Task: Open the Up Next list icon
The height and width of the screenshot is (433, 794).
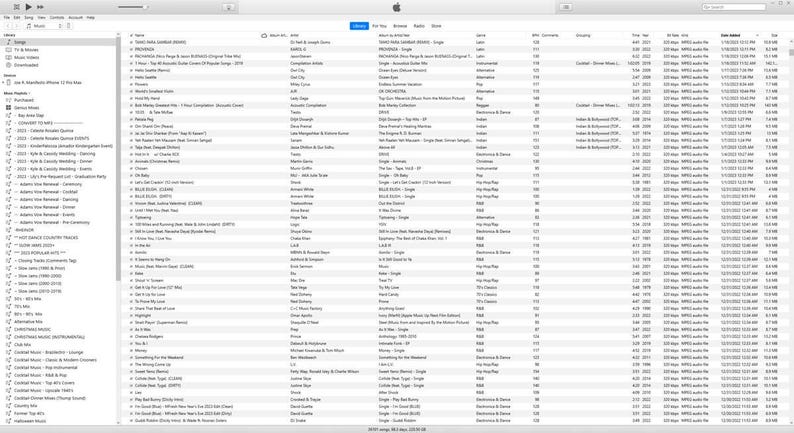Action: [566, 7]
